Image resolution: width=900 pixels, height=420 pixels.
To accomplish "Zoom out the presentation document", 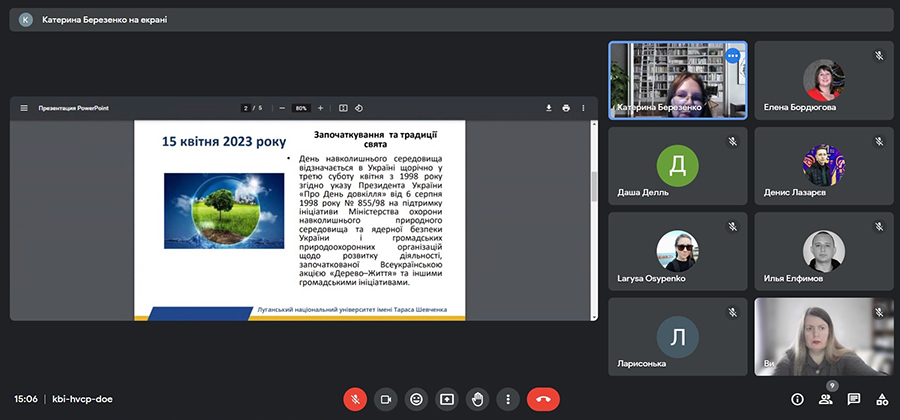I will (x=283, y=108).
